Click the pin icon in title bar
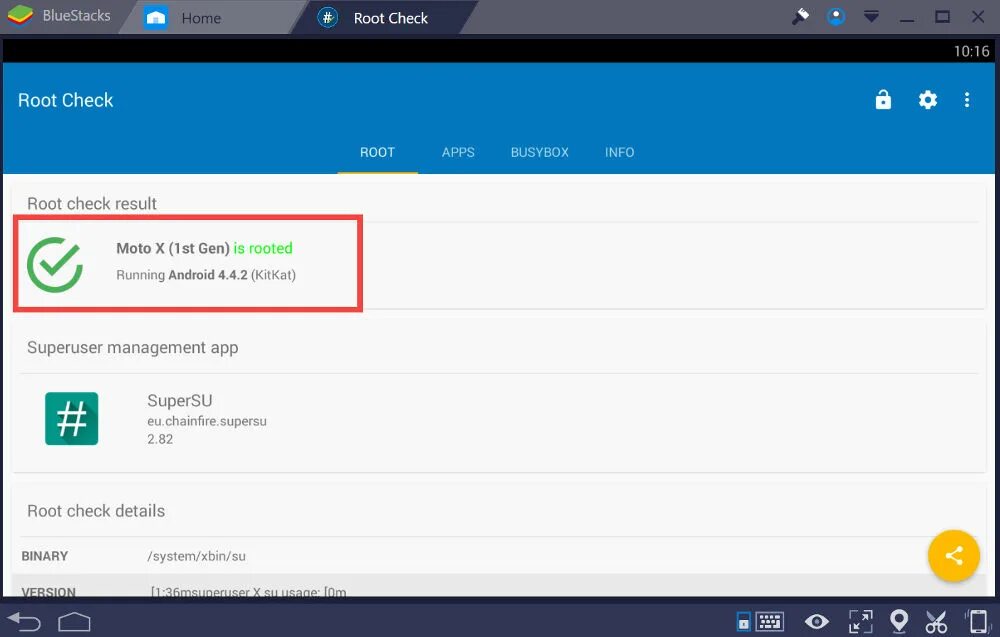The image size is (1000, 637). click(800, 16)
